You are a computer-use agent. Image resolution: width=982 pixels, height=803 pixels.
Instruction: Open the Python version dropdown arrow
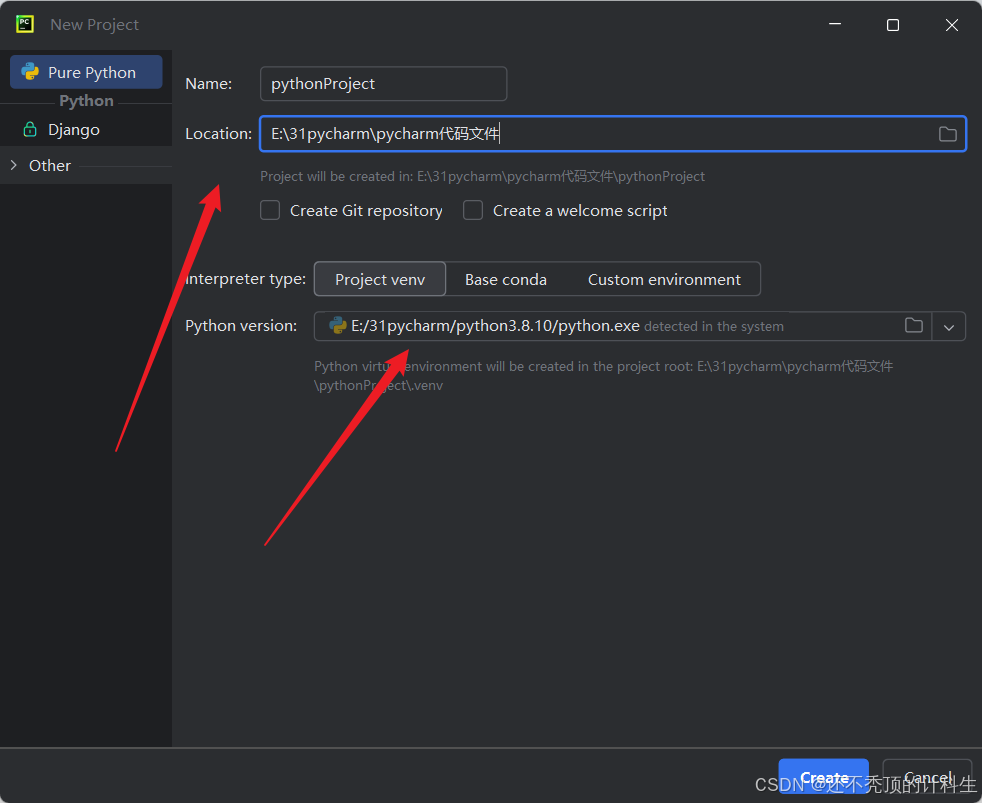click(949, 327)
